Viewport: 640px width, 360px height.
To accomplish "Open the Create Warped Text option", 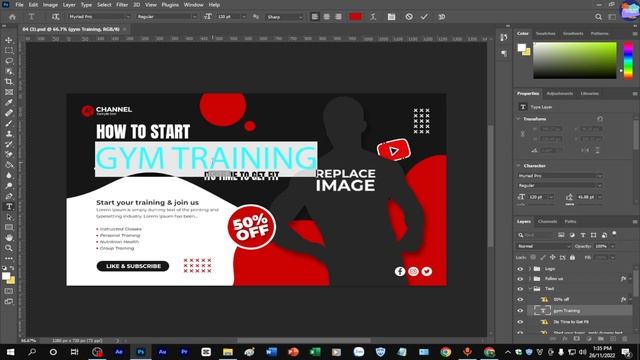I will pos(373,17).
